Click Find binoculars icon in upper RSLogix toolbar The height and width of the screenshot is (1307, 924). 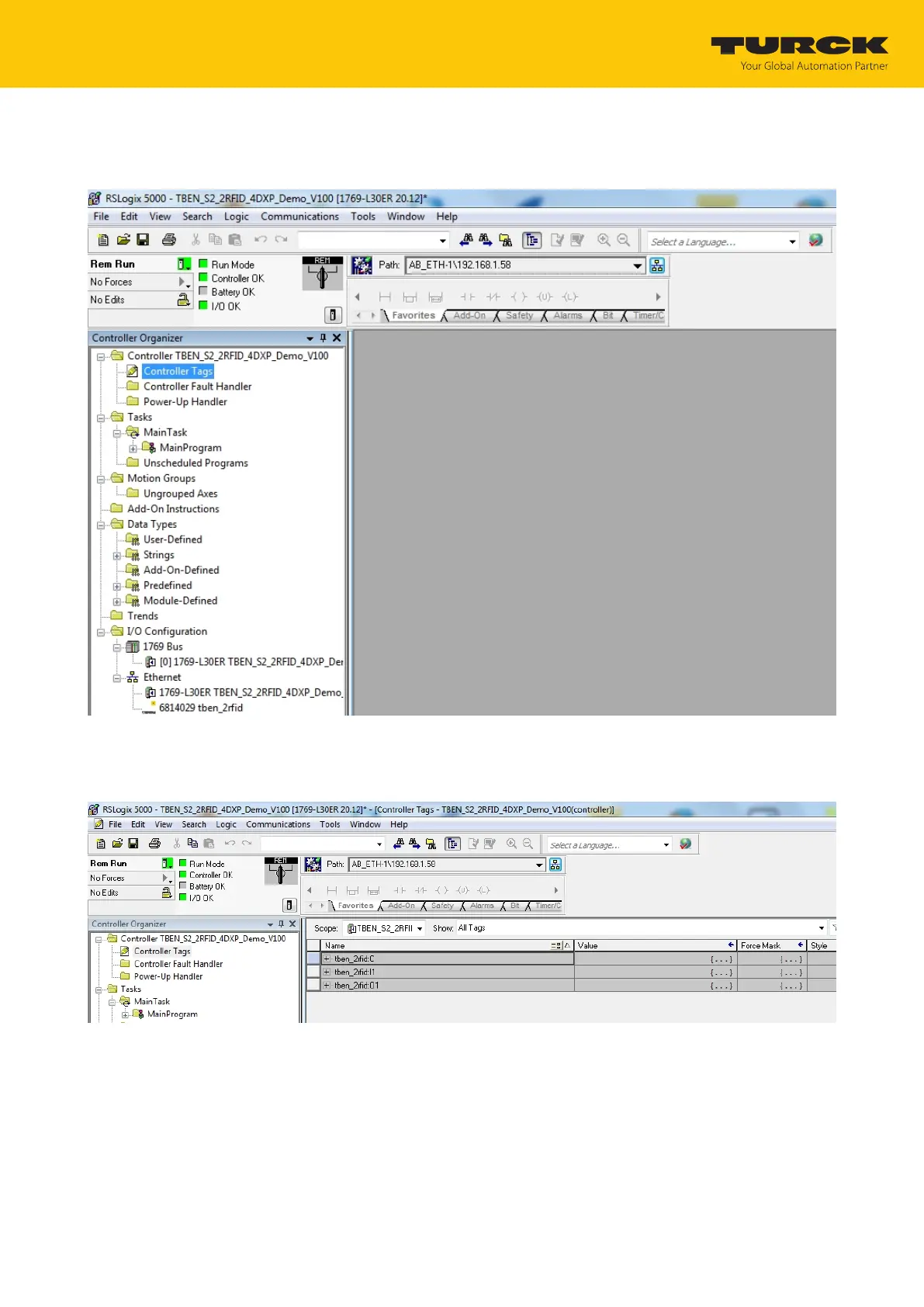466,241
